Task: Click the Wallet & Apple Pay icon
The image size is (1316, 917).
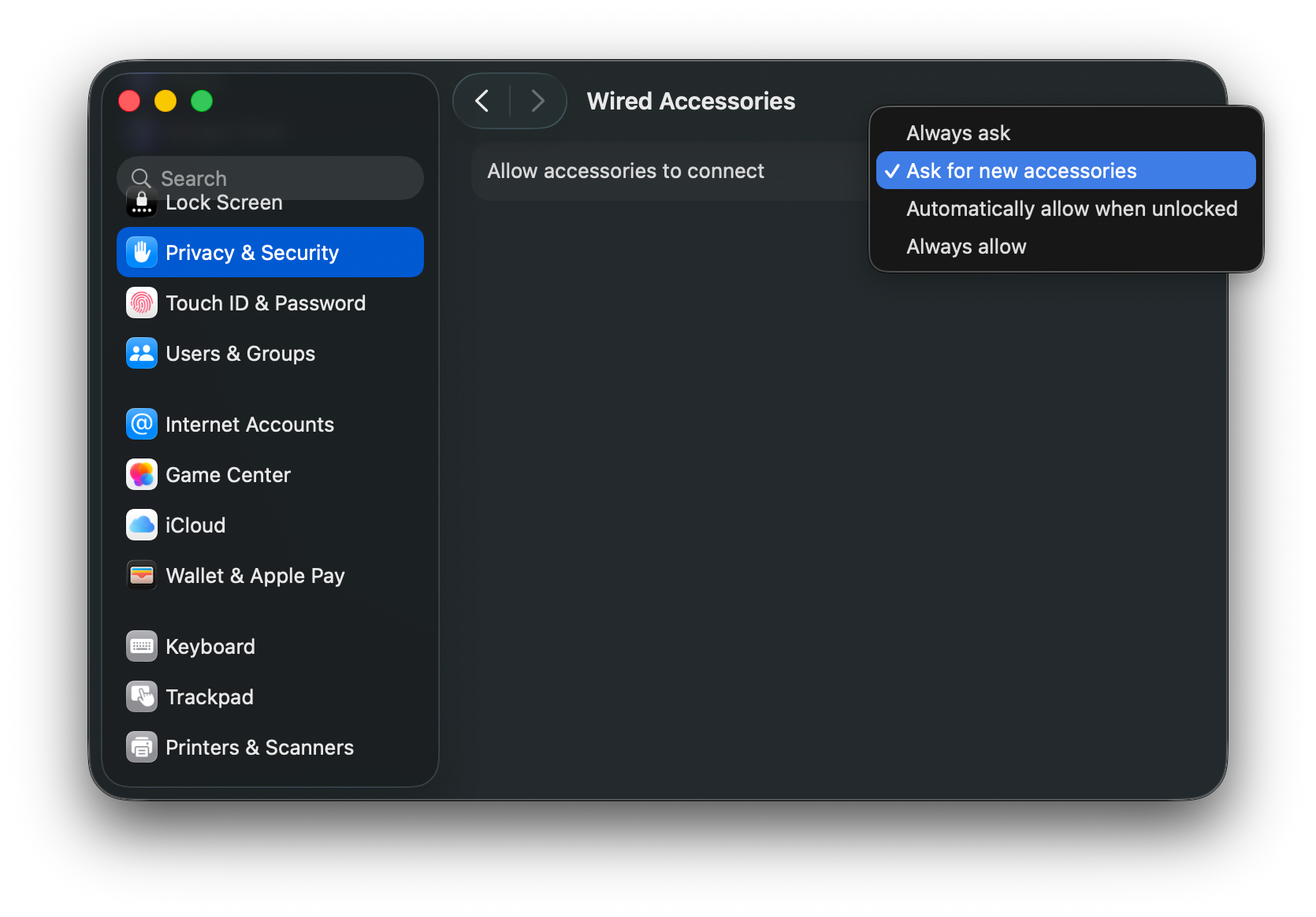Action: tap(142, 576)
